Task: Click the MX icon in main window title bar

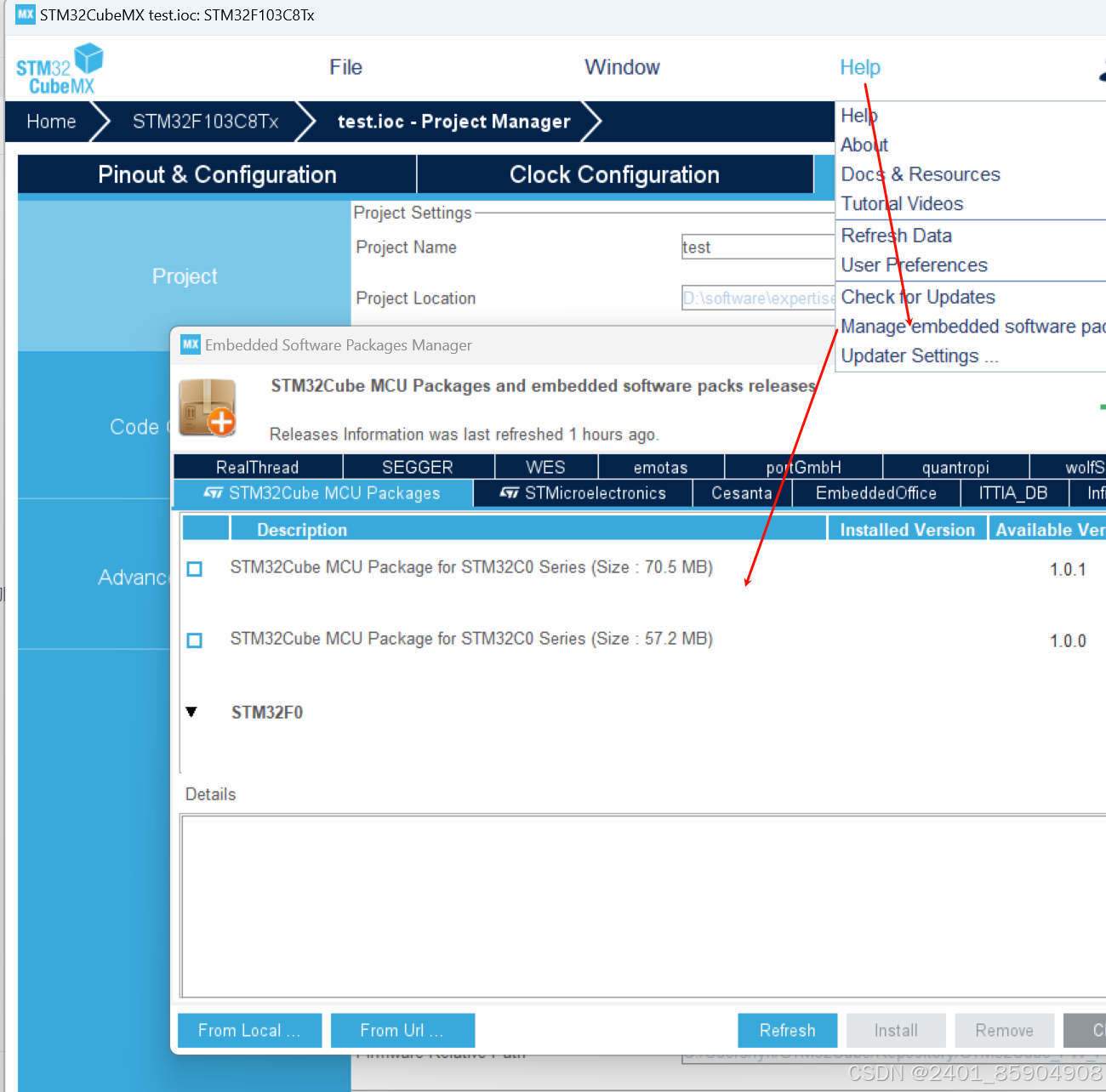Action: click(x=26, y=14)
